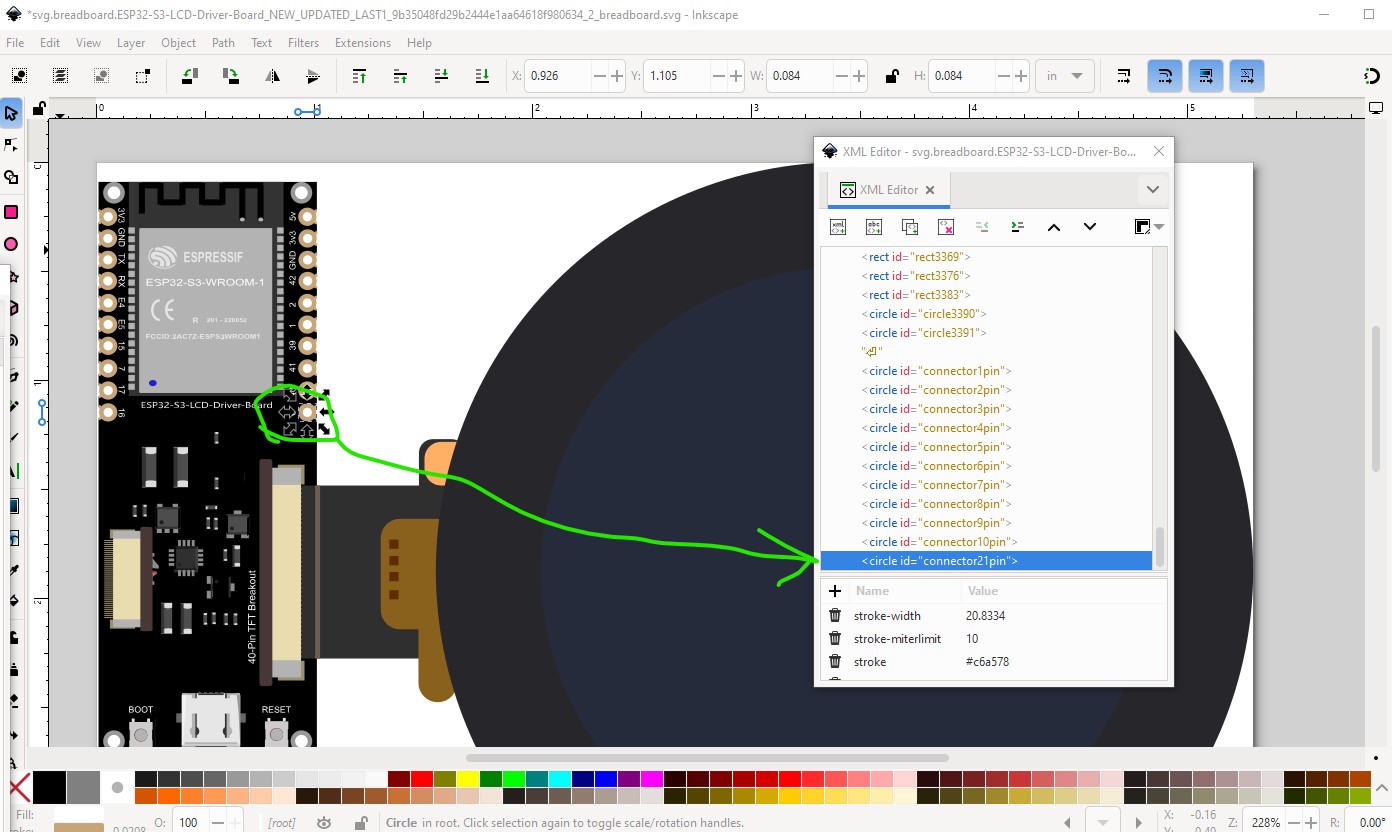This screenshot has height=832, width=1392.
Task: Open the Extensions menu
Action: (x=362, y=43)
